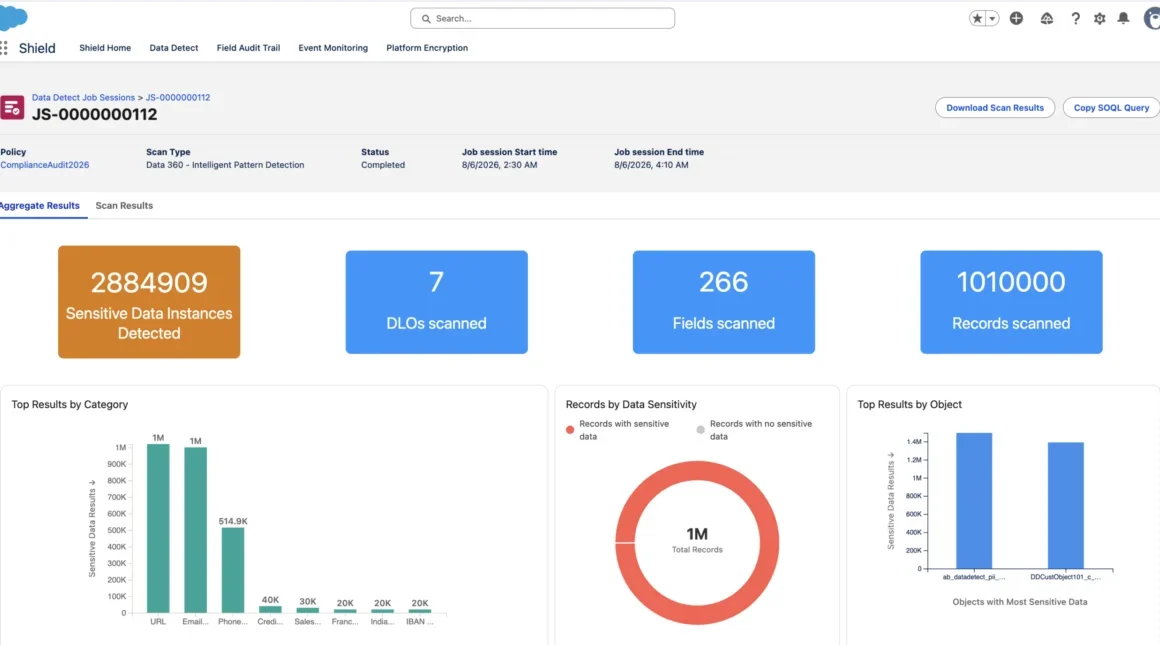Click the Top Results by Object title
Screen dimensions: 1160x645
point(909,405)
